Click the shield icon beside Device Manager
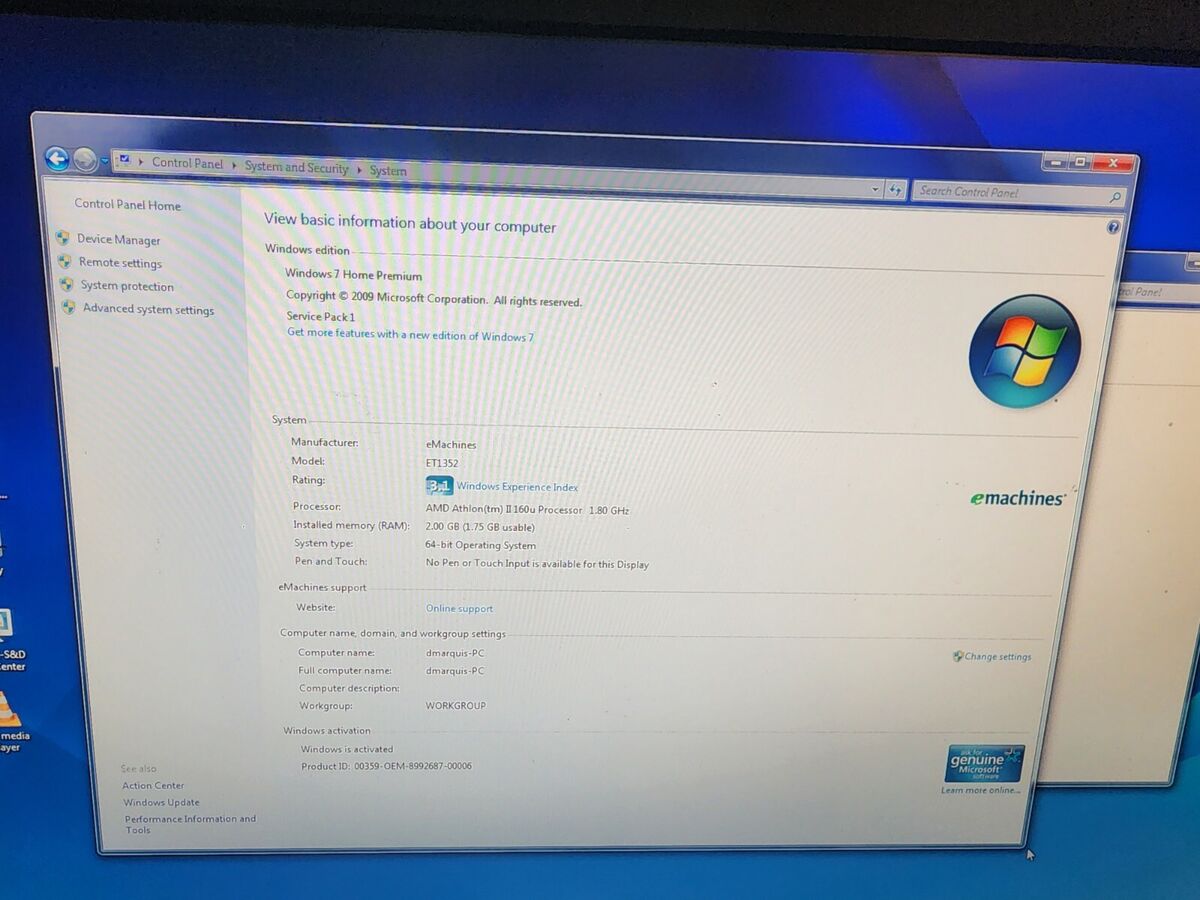1200x900 pixels. [x=62, y=238]
